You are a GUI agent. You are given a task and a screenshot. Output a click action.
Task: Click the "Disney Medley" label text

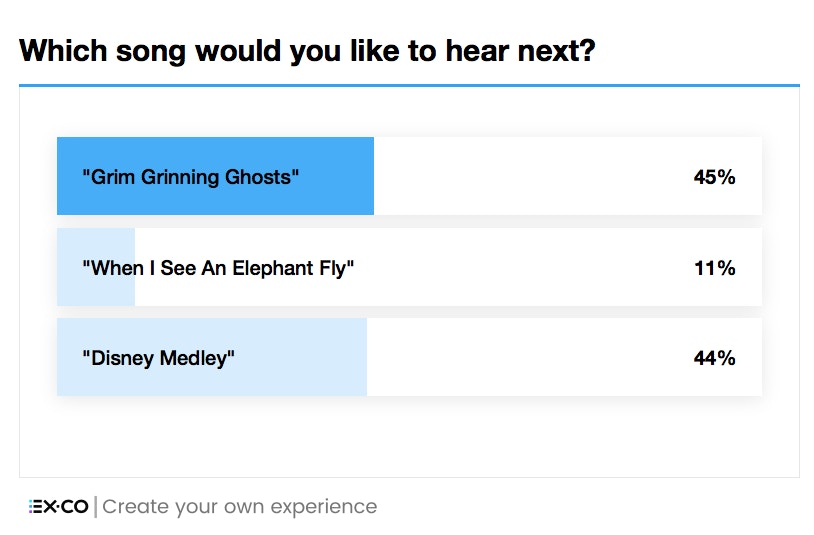click(158, 359)
